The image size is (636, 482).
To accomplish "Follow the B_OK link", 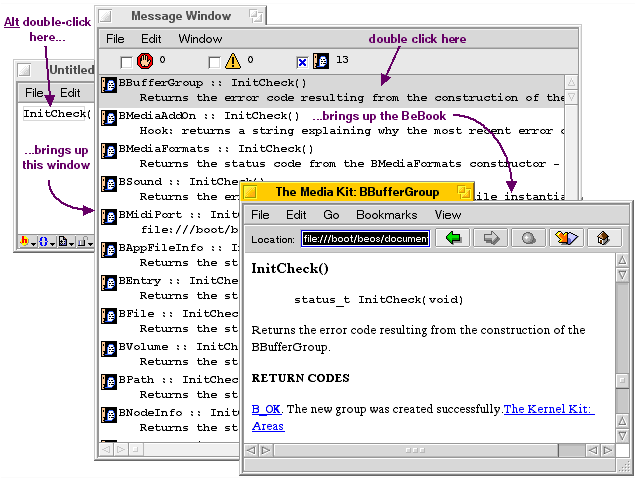I will point(266,409).
